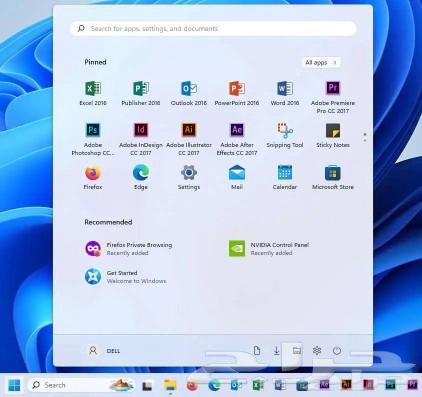Image resolution: width=422 pixels, height=397 pixels.
Task: Click the After Effects icon on the taskbar
Action: tap(324, 385)
